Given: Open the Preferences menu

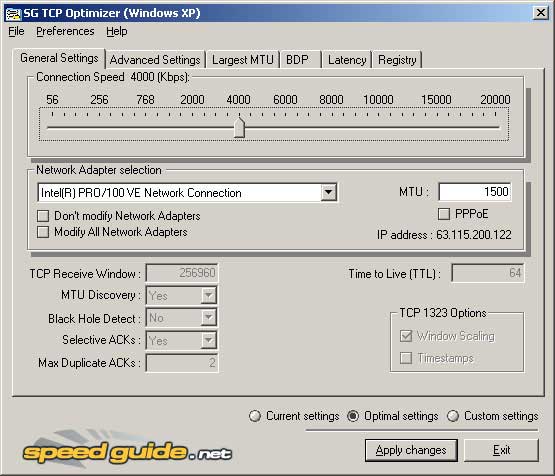Looking at the screenshot, I should tap(65, 31).
